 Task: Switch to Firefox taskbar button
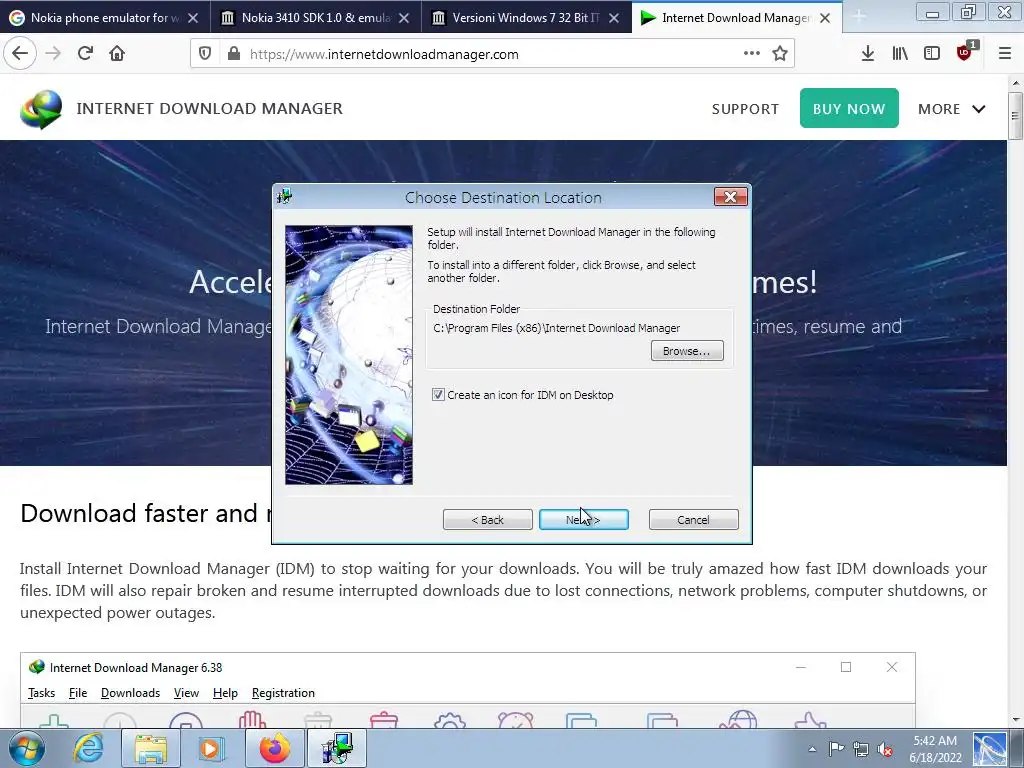[x=274, y=748]
